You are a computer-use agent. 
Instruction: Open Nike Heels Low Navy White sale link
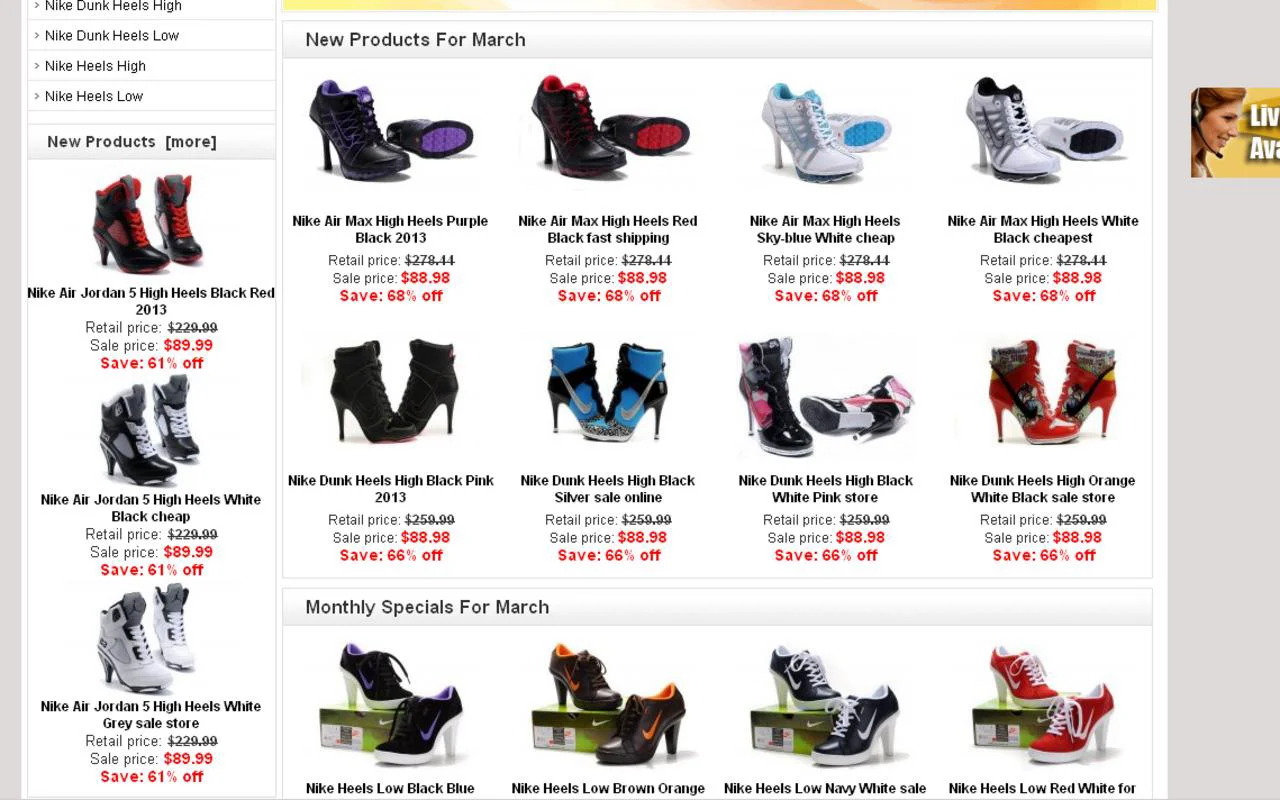tap(826, 789)
